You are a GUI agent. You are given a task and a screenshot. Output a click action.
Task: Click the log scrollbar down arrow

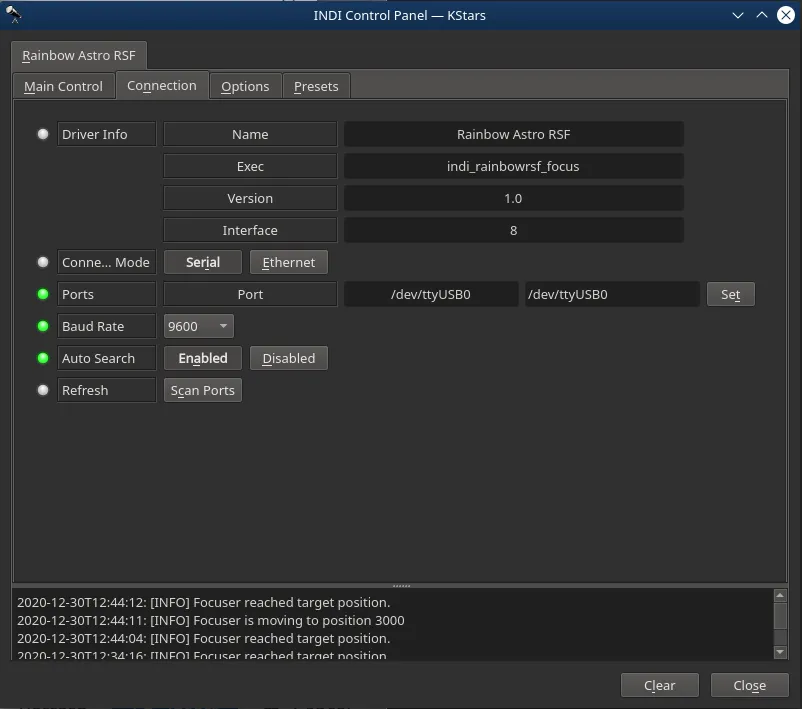(x=780, y=652)
